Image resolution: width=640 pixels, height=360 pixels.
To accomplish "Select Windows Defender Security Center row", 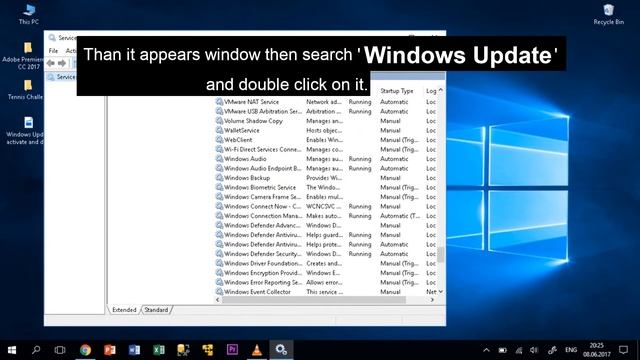I will (326, 254).
